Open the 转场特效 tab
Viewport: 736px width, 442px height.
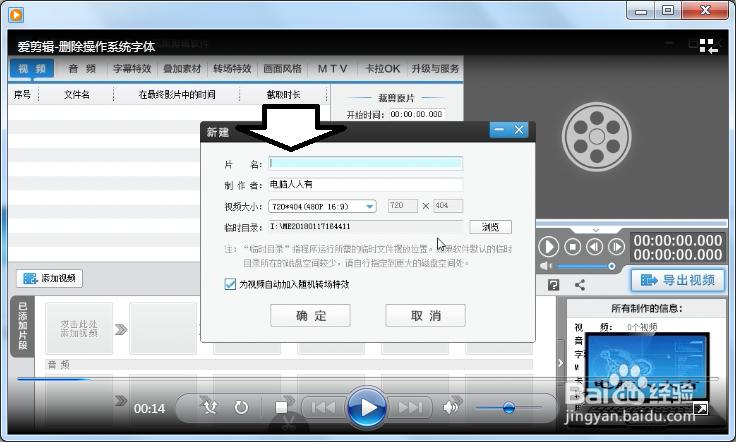click(232, 69)
